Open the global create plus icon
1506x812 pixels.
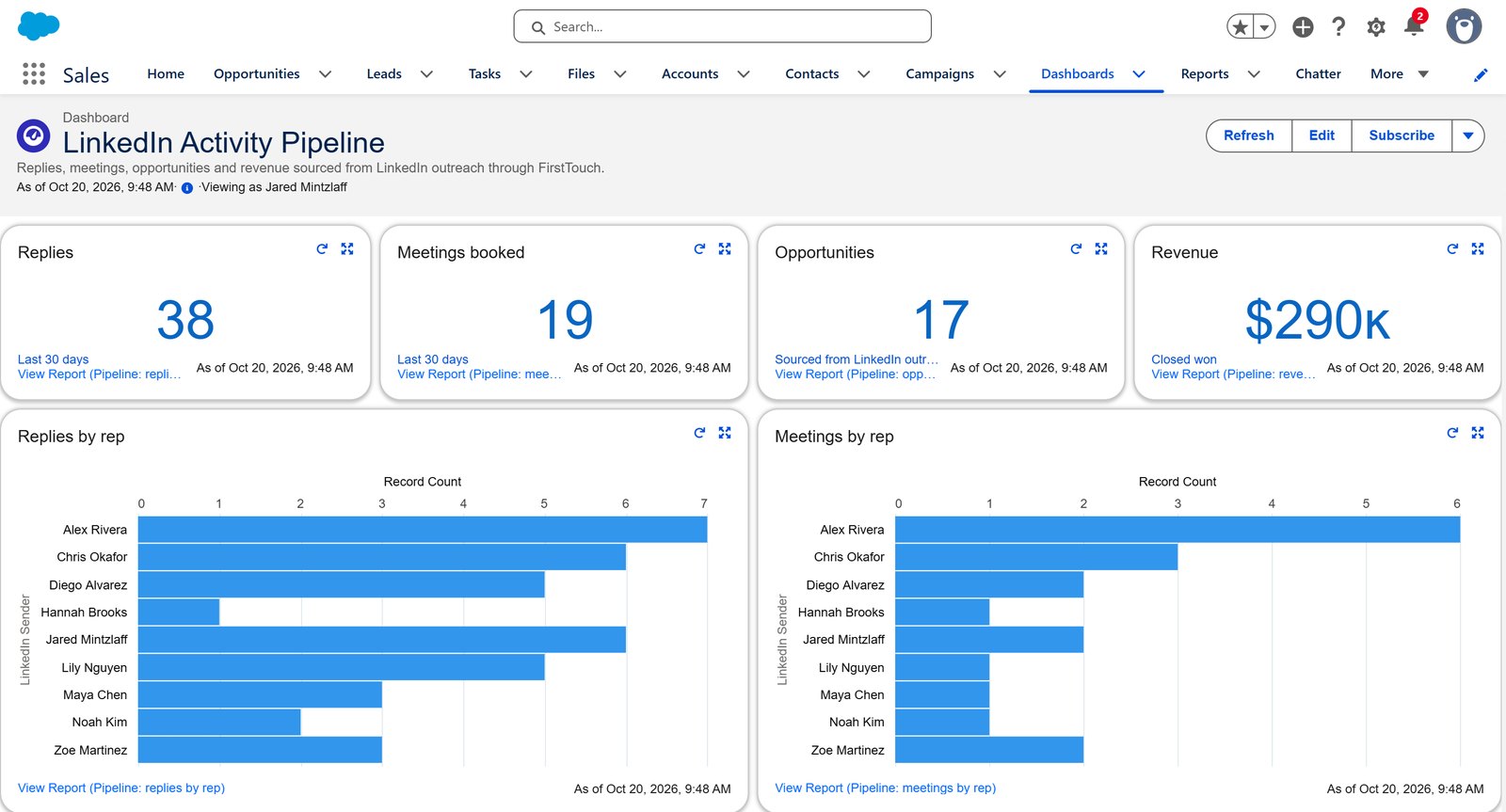[x=1303, y=27]
